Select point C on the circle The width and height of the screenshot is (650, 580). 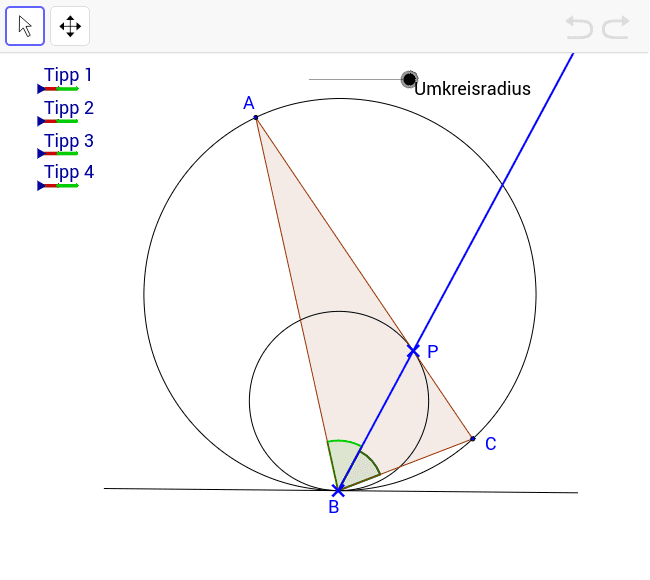click(x=473, y=439)
